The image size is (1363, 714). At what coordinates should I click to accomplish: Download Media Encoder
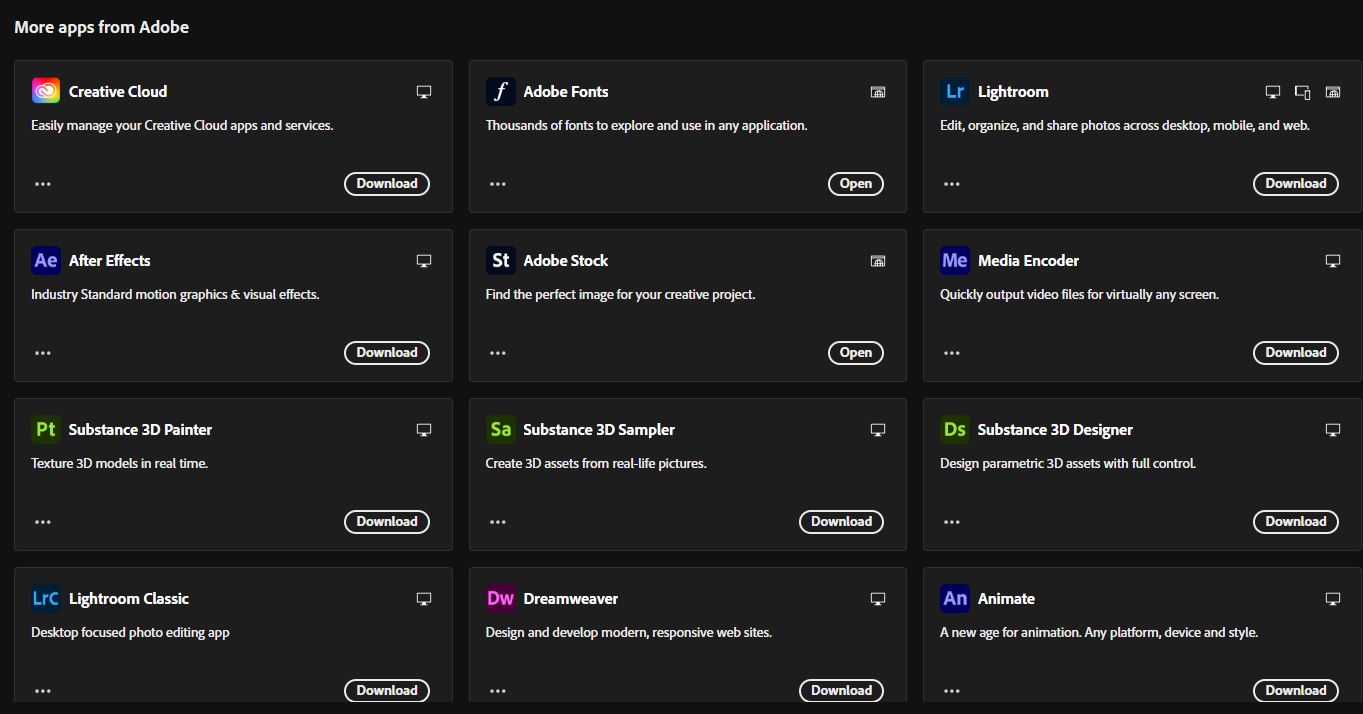click(1296, 352)
